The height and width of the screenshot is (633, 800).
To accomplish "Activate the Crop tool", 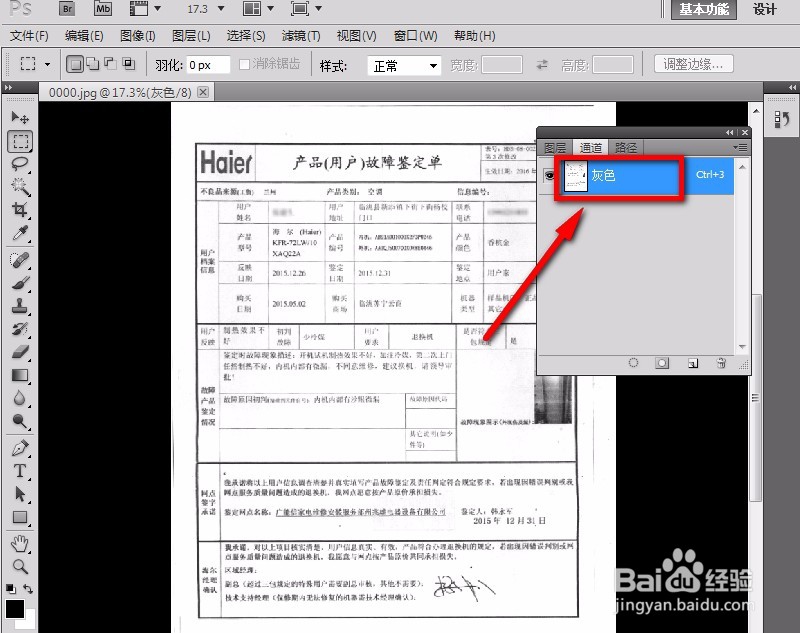I will click(x=20, y=210).
